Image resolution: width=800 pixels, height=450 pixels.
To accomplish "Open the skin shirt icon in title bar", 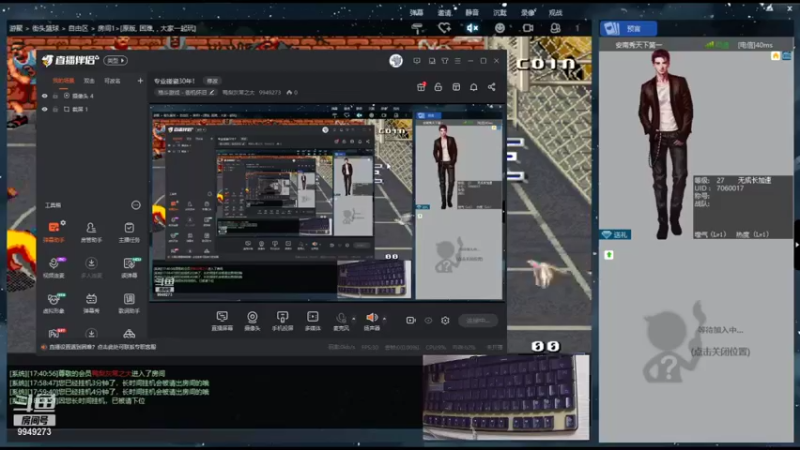I will pyautogui.click(x=445, y=61).
